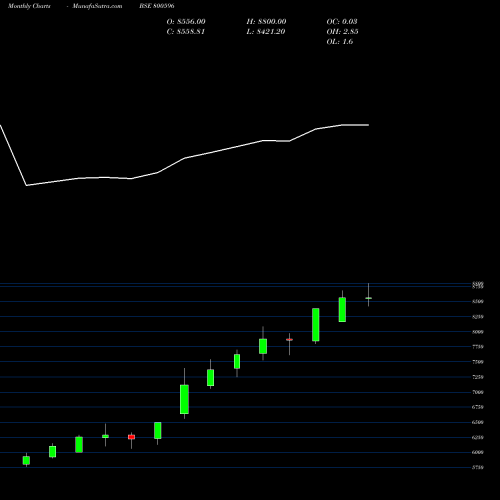Click the white indicator line at its lowest point
Image resolution: width=500 pixels, height=500 pixels.
26,185
